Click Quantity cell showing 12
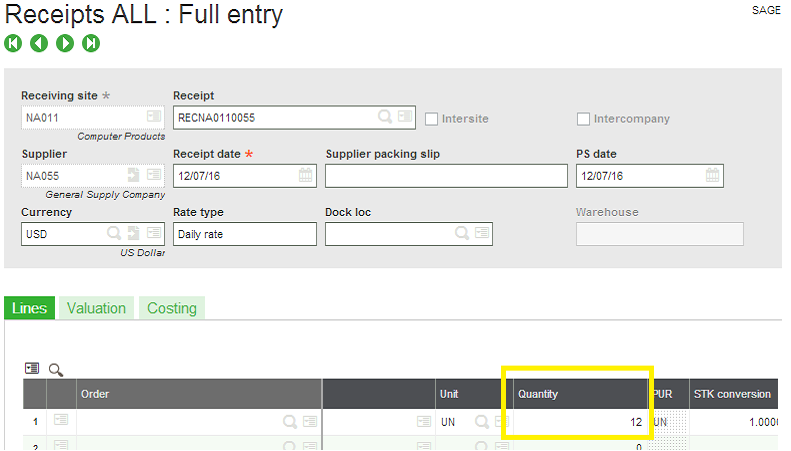This screenshot has height=451, width=791. point(580,422)
